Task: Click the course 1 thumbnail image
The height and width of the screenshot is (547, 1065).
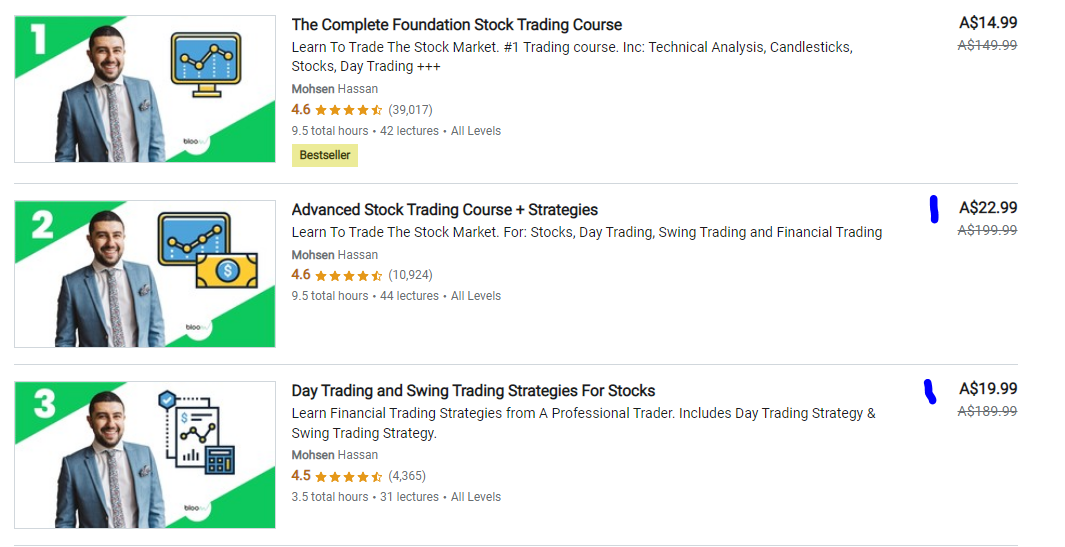Action: (145, 89)
